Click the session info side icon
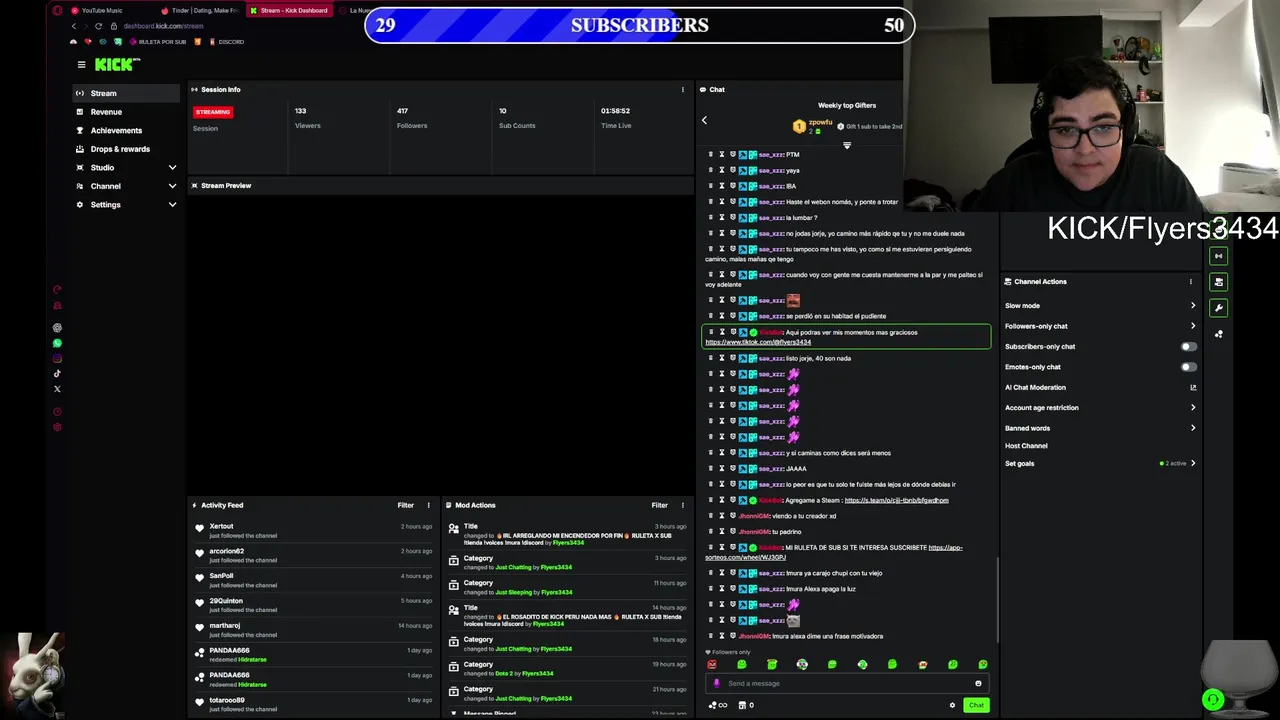Image resolution: width=1280 pixels, height=720 pixels. coord(1218,256)
